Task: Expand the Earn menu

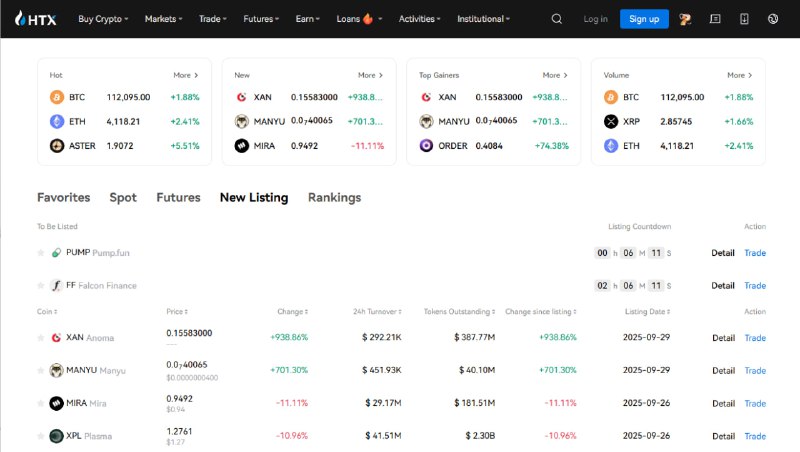Action: coord(308,19)
